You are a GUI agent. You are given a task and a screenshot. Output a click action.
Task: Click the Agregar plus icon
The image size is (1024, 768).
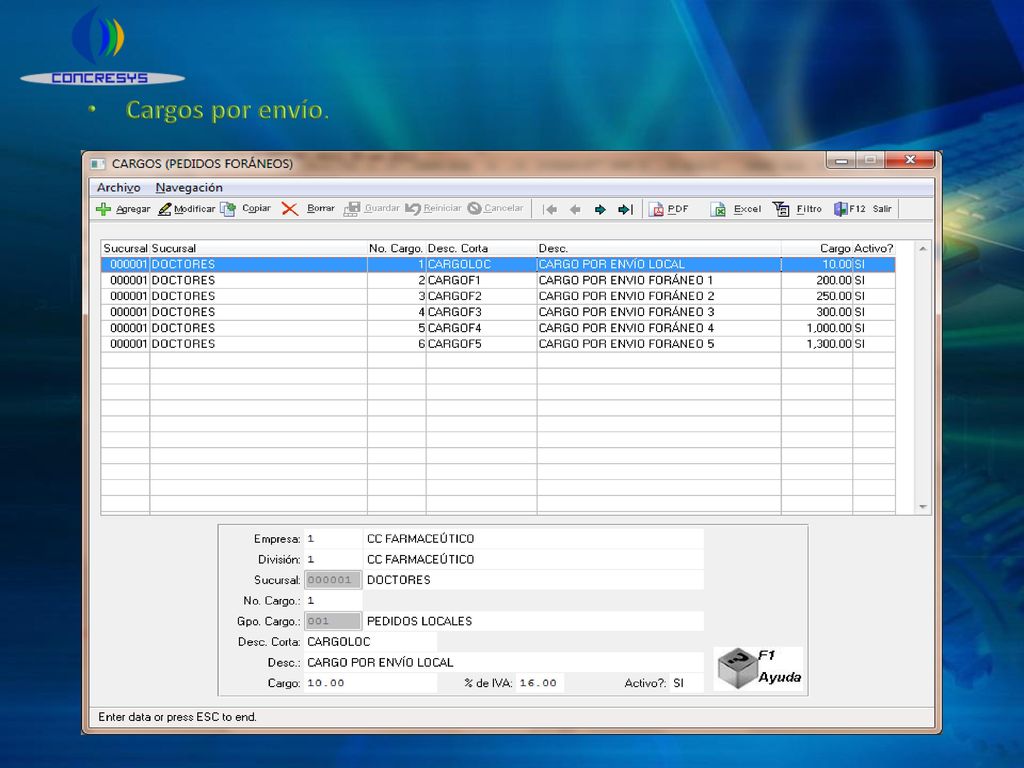(x=103, y=209)
